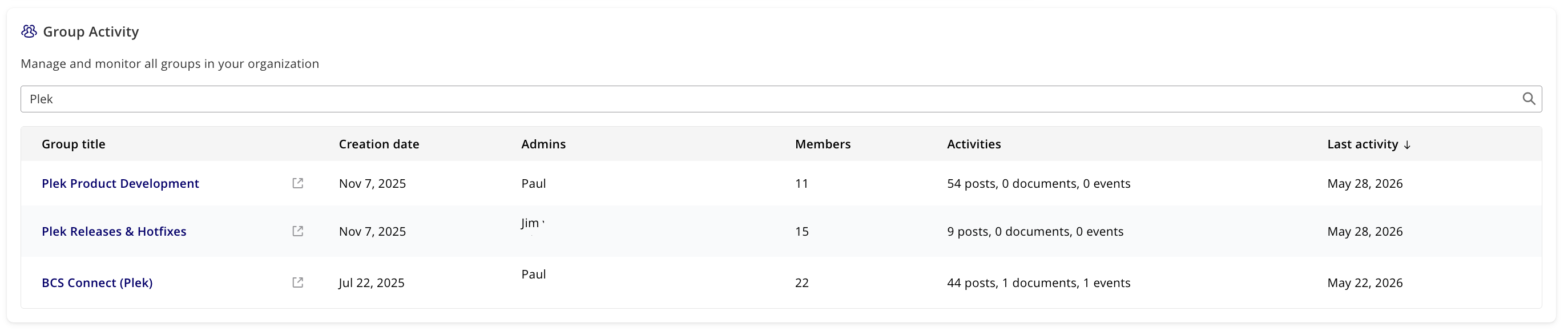
Task: Toggle sort arrow beside Last activity
Action: click(1406, 145)
